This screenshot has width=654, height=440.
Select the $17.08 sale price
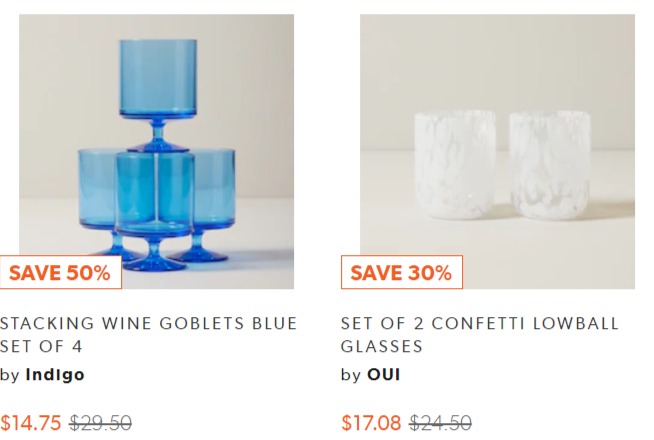[372, 423]
